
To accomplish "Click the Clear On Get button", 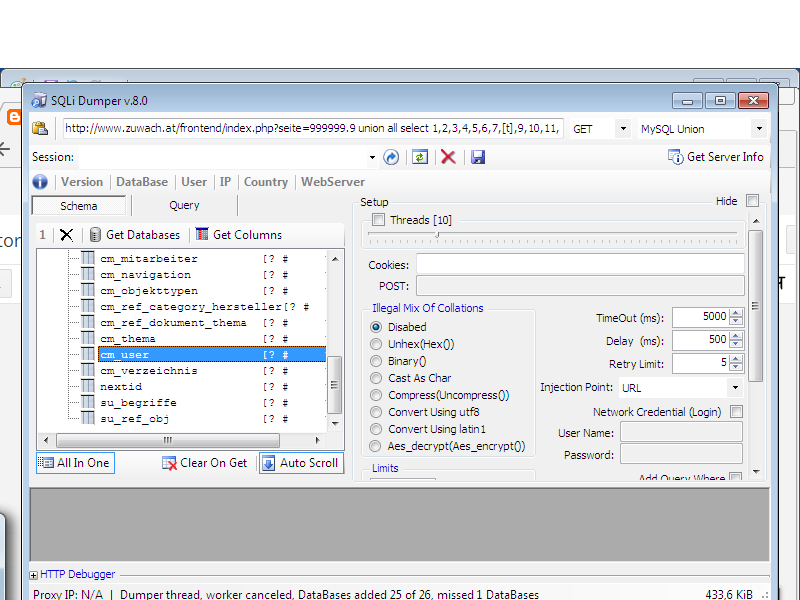I will tap(204, 463).
